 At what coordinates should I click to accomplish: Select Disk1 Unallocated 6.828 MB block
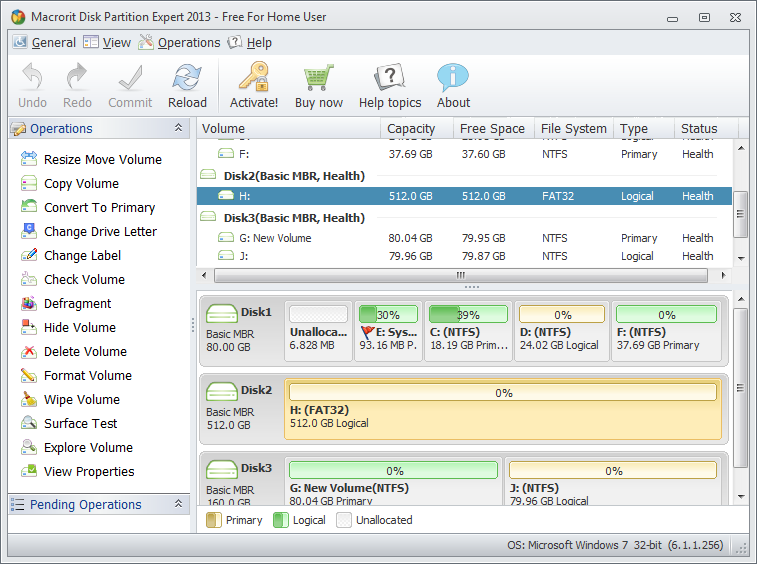[318, 331]
